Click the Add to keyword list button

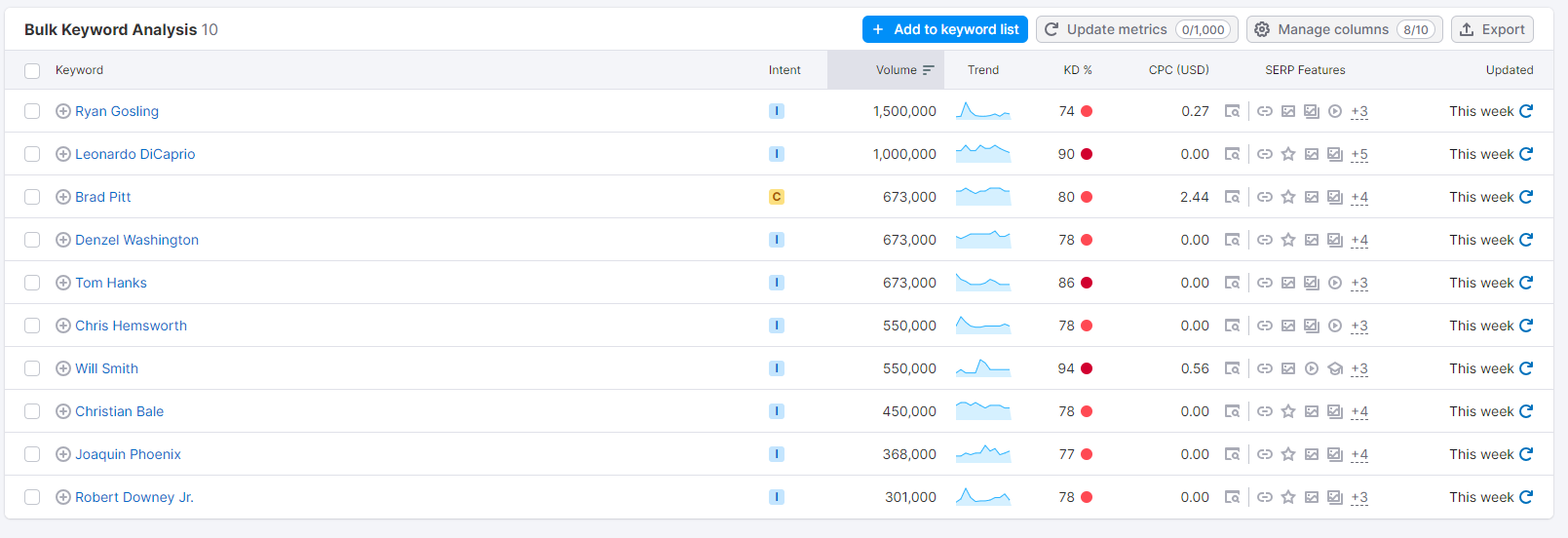(x=944, y=29)
